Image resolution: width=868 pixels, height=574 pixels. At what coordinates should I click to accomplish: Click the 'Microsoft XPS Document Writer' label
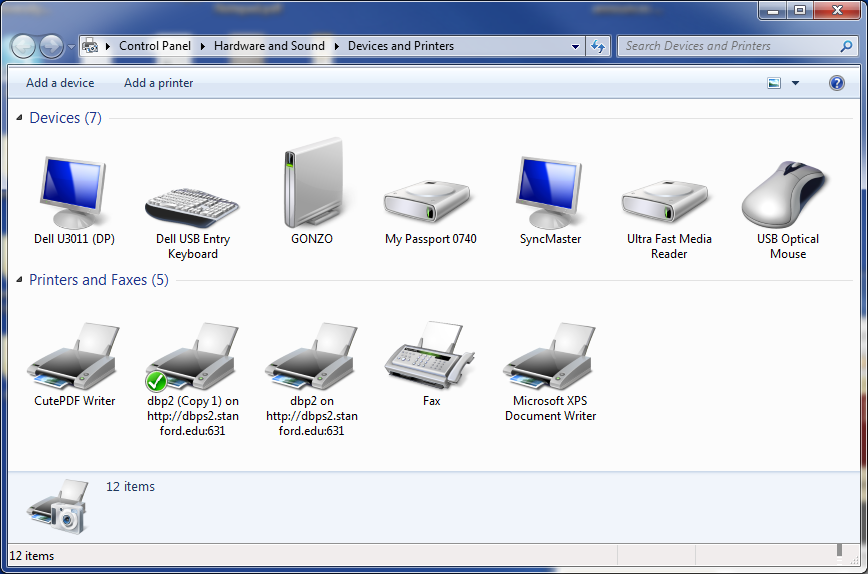(550, 408)
